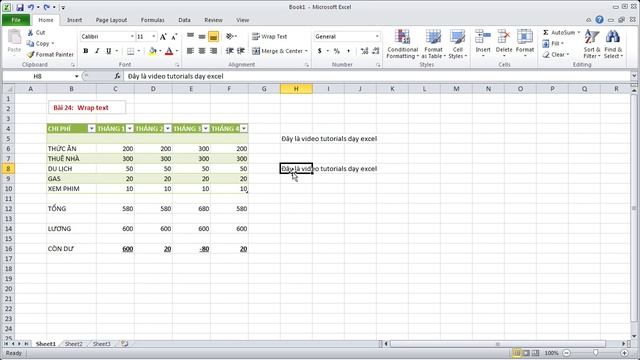Apply Comma Style format

348,51
